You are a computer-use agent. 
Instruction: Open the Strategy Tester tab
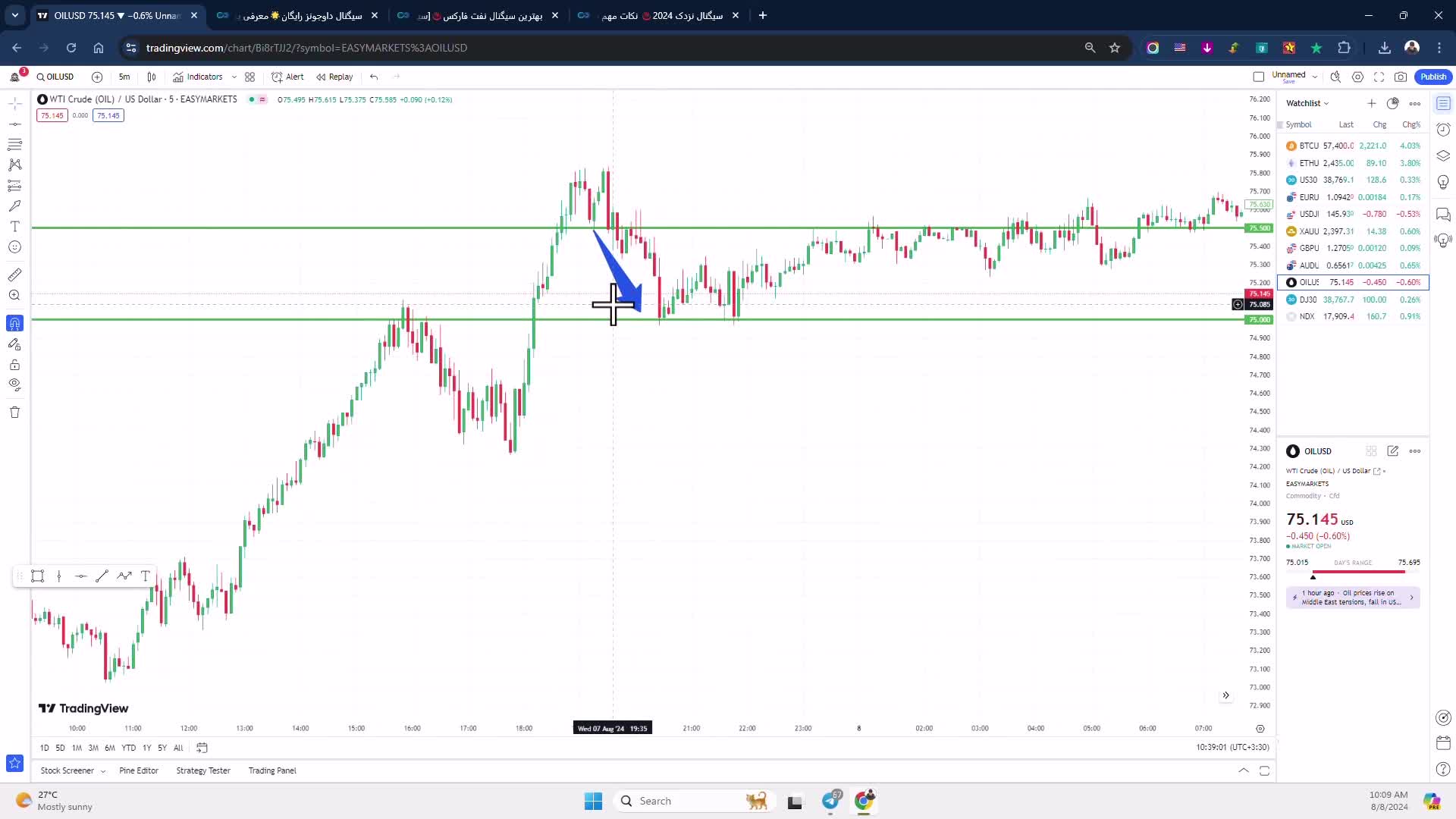(203, 770)
